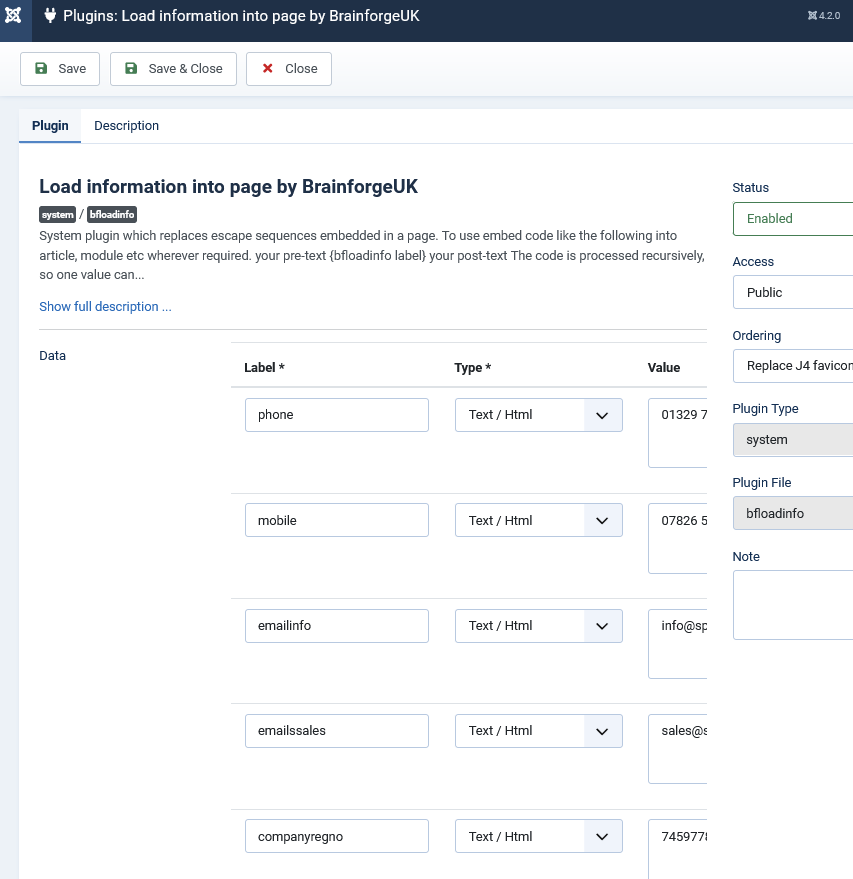The width and height of the screenshot is (853, 879).
Task: Open the Type dropdown for the phone row
Action: (539, 415)
